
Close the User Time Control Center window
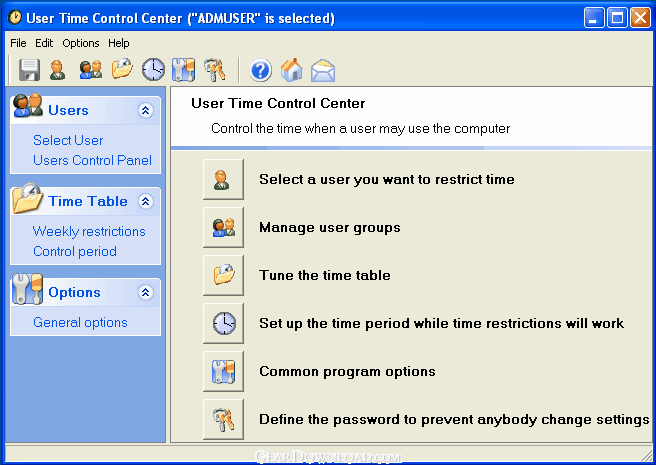(641, 18)
